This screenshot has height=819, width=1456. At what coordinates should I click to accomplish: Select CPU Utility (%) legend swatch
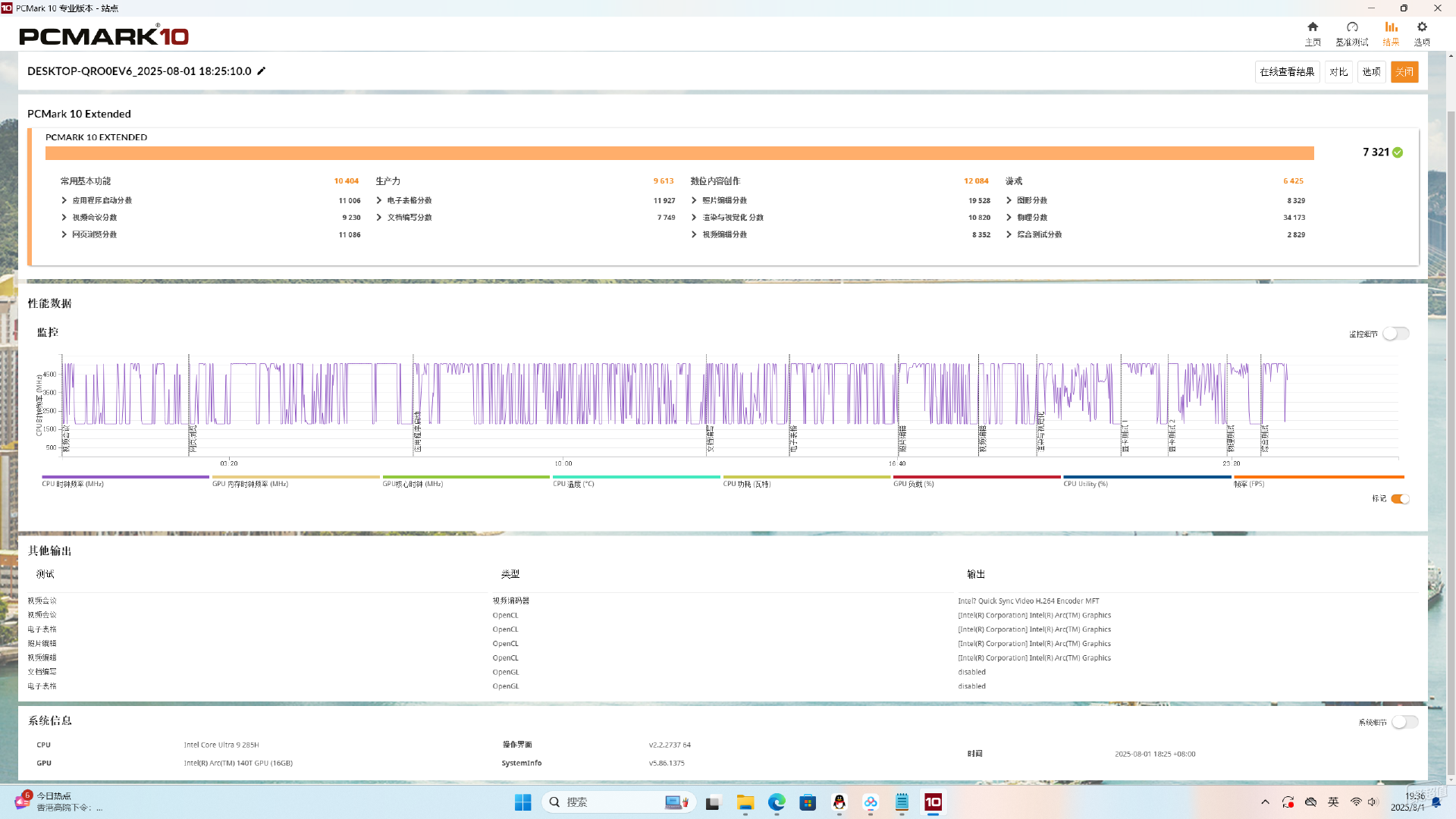pyautogui.click(x=1147, y=478)
